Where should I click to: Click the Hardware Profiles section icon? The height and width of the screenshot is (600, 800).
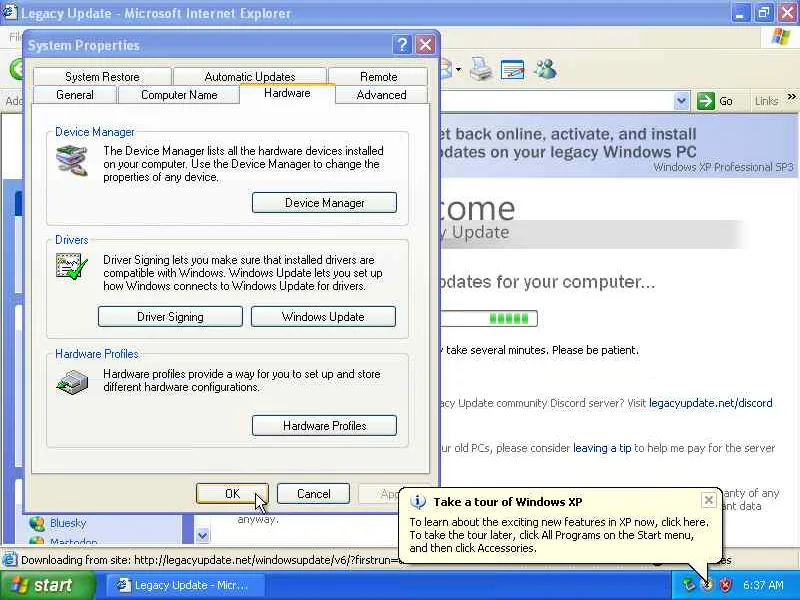pos(71,382)
